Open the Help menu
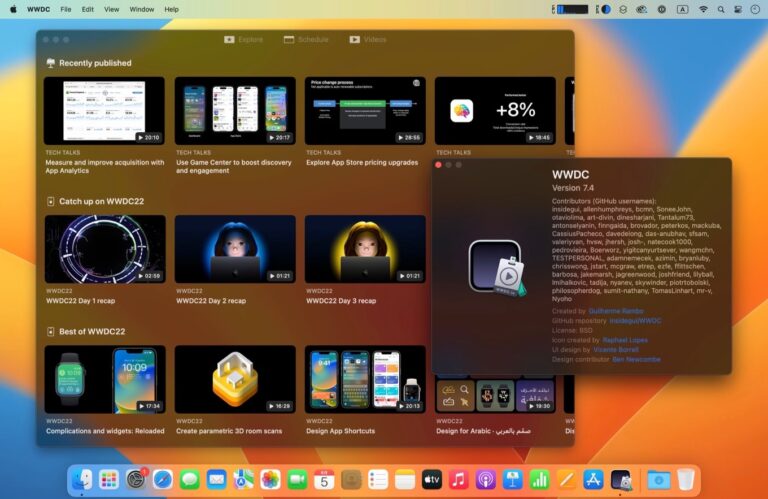Screen dimensions: 768x499 pos(171,9)
